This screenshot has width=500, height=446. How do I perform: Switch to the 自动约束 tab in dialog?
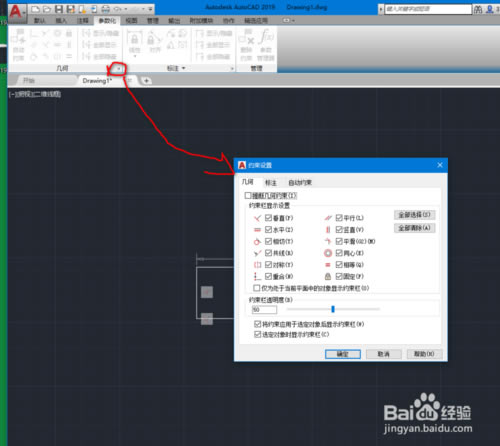[300, 183]
